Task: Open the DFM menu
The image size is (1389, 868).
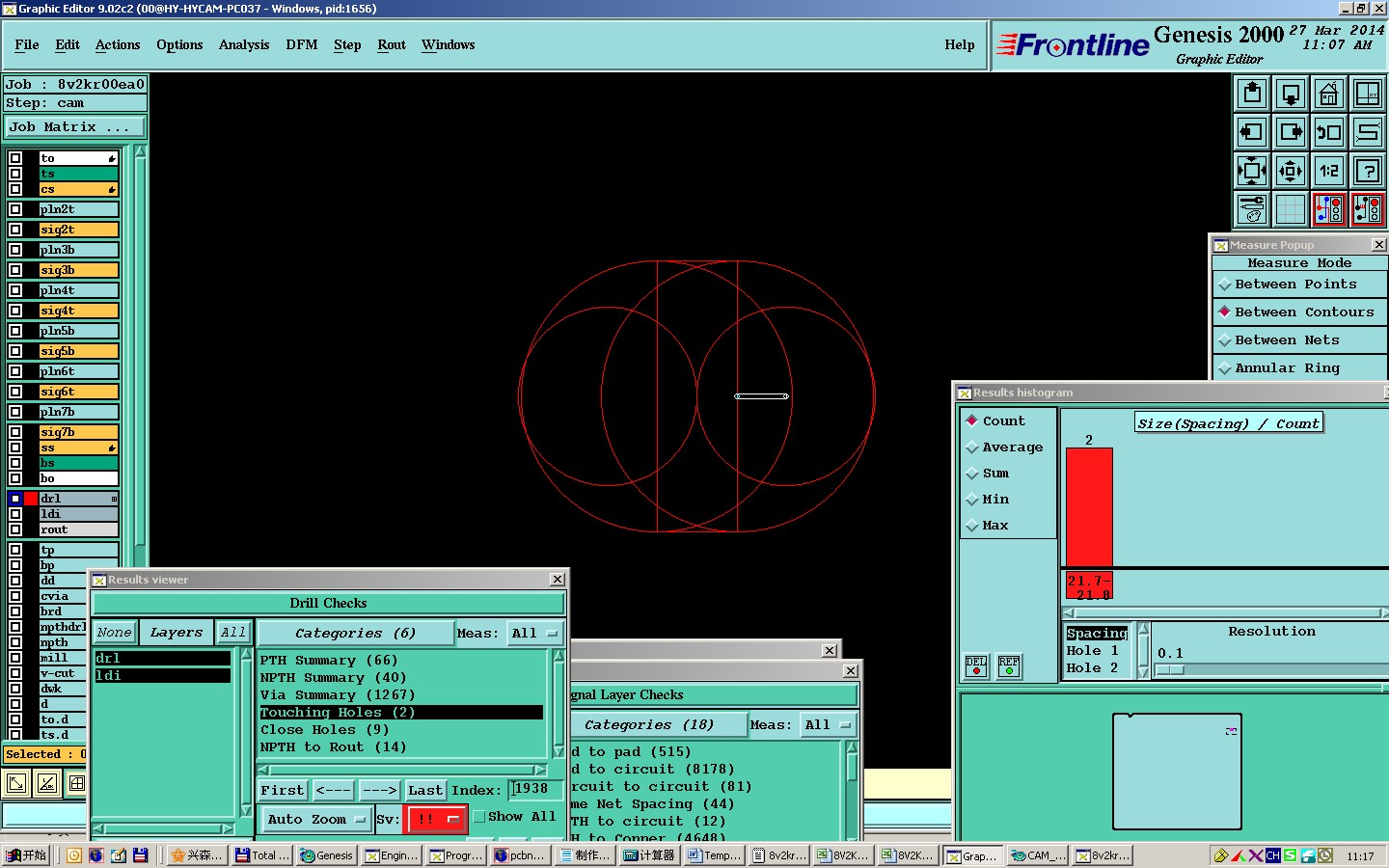Action: point(301,45)
